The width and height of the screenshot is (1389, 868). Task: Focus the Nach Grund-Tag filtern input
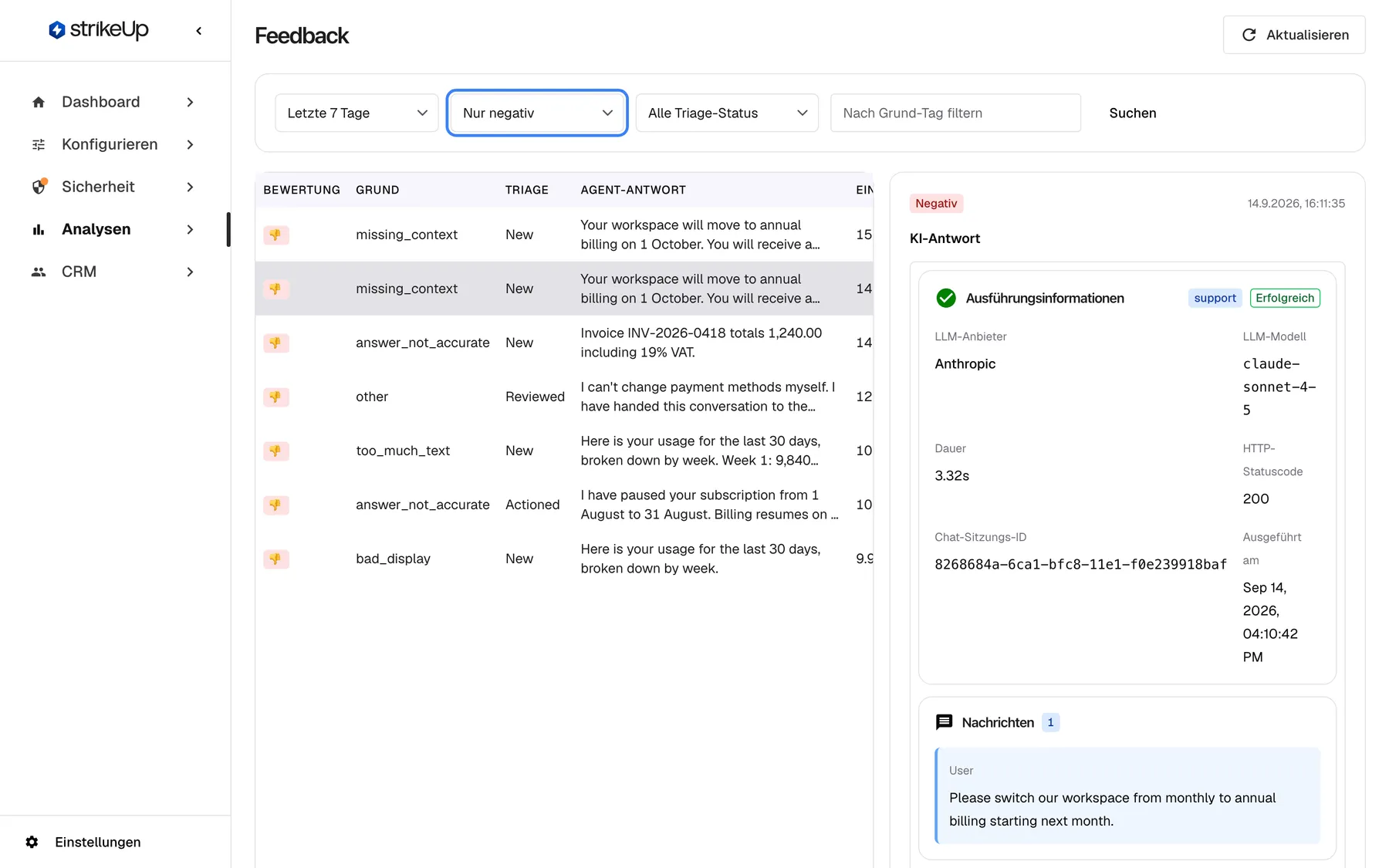click(x=955, y=113)
